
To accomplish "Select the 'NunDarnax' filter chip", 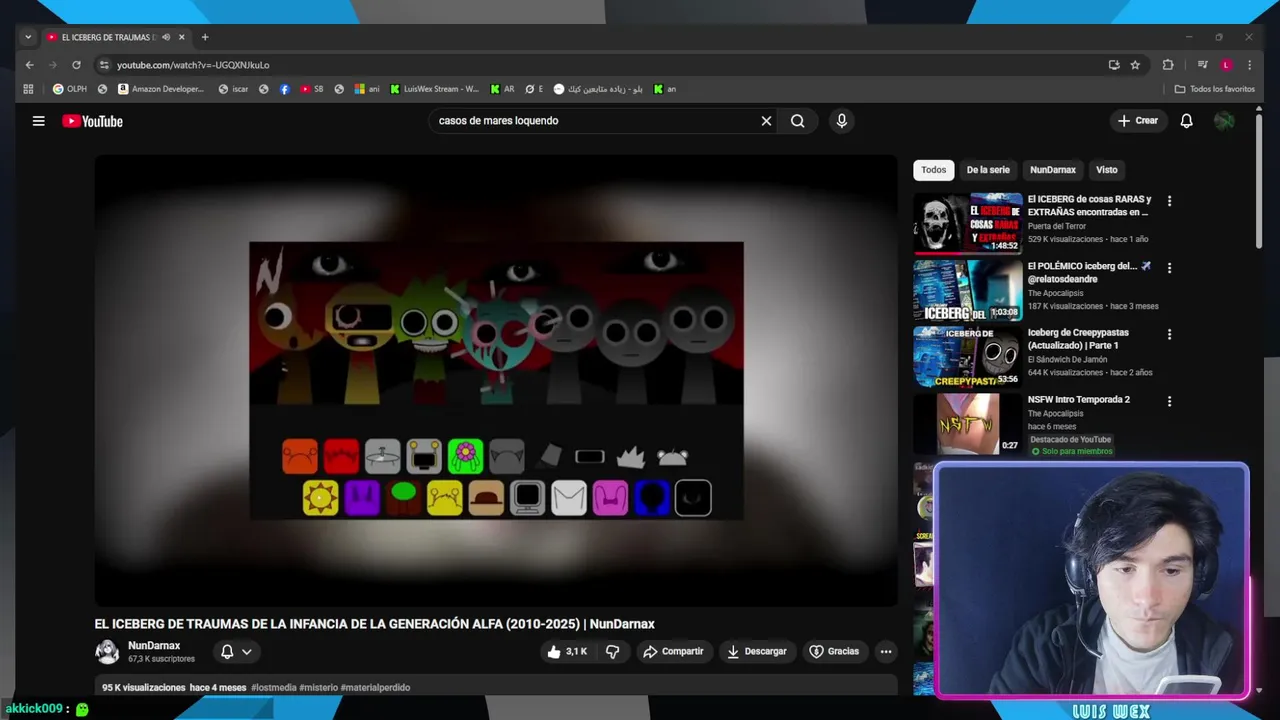I will click(1053, 170).
